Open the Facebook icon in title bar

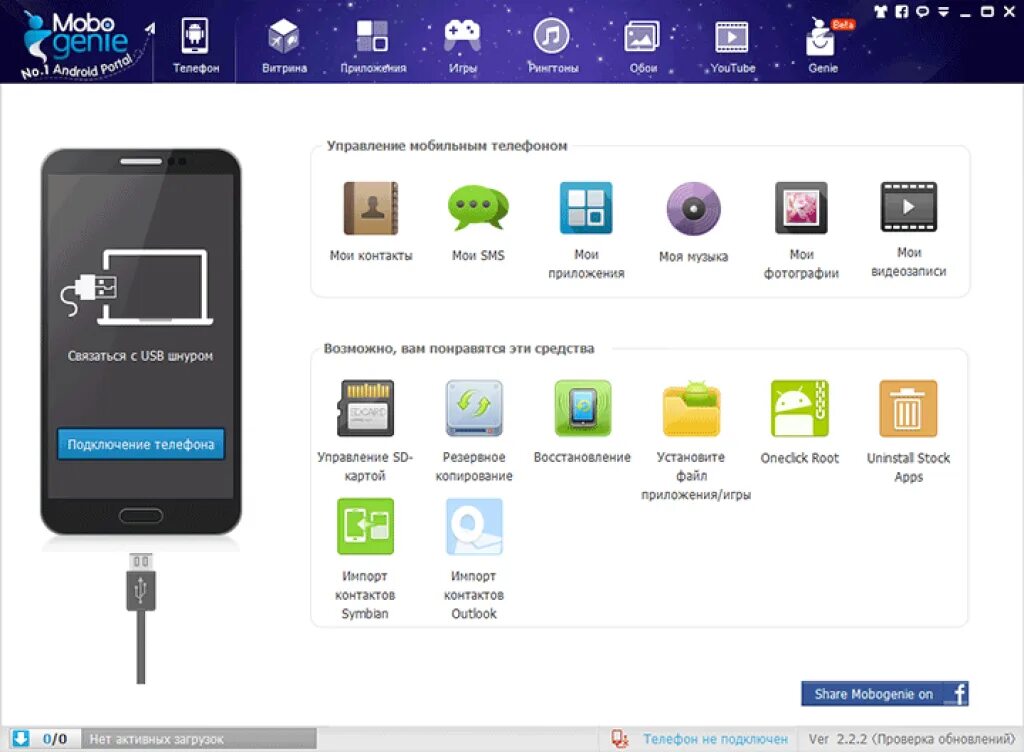pyautogui.click(x=902, y=11)
